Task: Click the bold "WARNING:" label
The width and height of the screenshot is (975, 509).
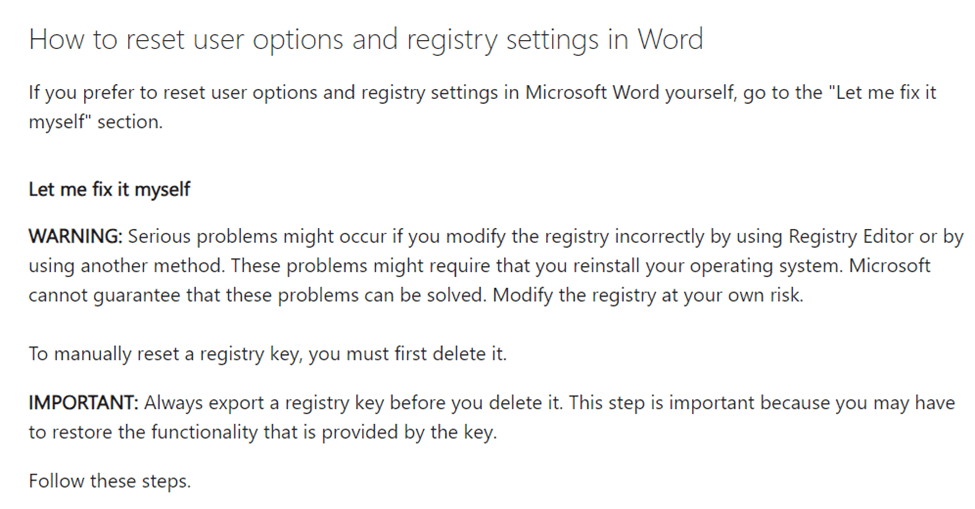Action: pyautogui.click(x=76, y=236)
